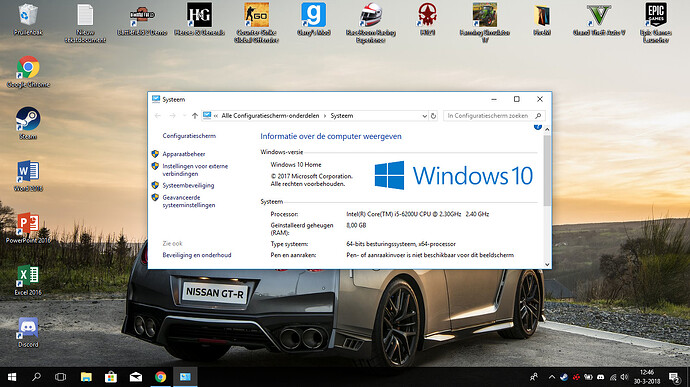Select the Battlefield 2 Demo desktop shortcut
The width and height of the screenshot is (690, 387).
coord(142,19)
